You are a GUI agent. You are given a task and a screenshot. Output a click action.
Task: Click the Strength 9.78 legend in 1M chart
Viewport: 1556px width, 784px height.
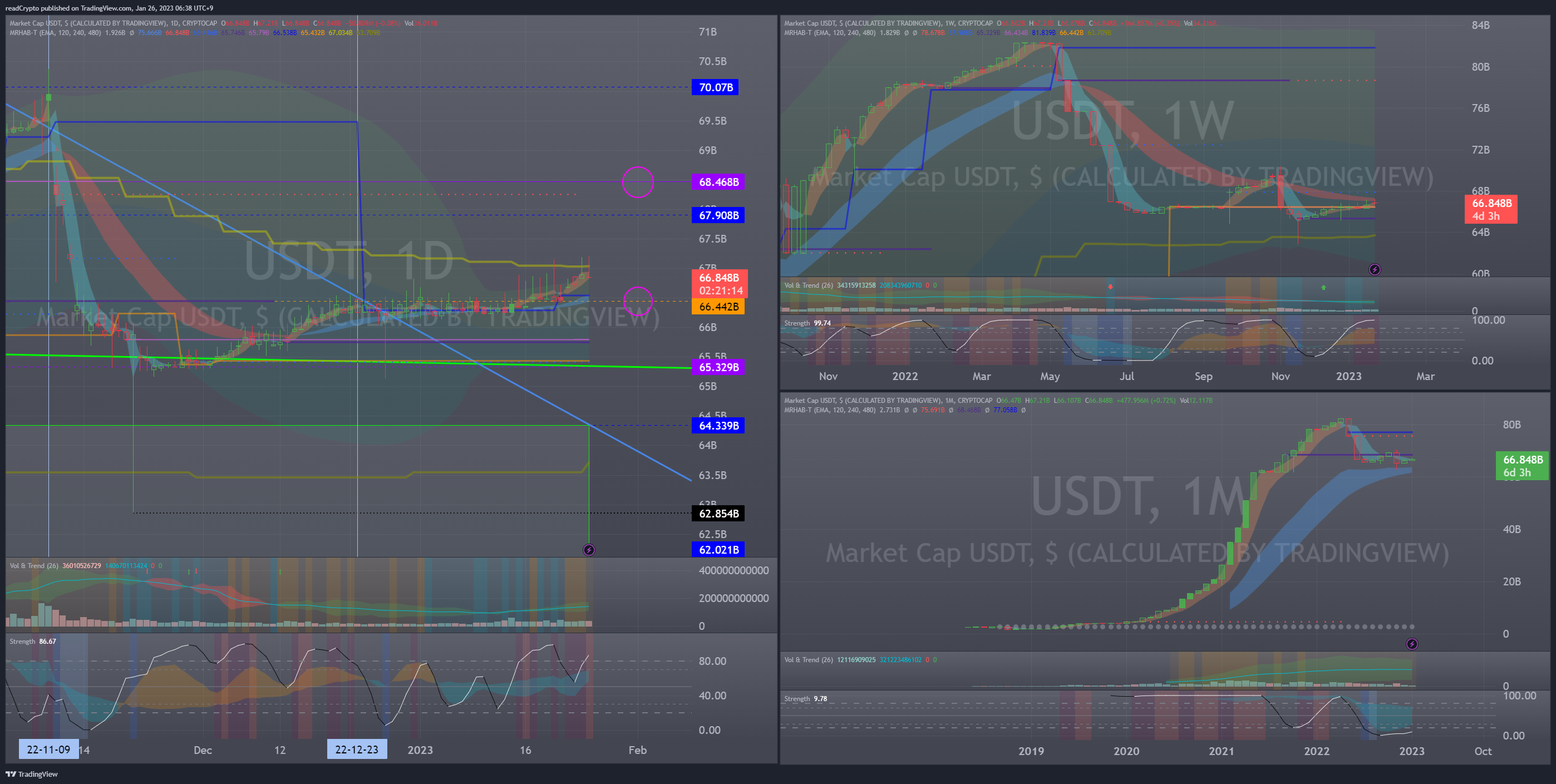[x=805, y=699]
